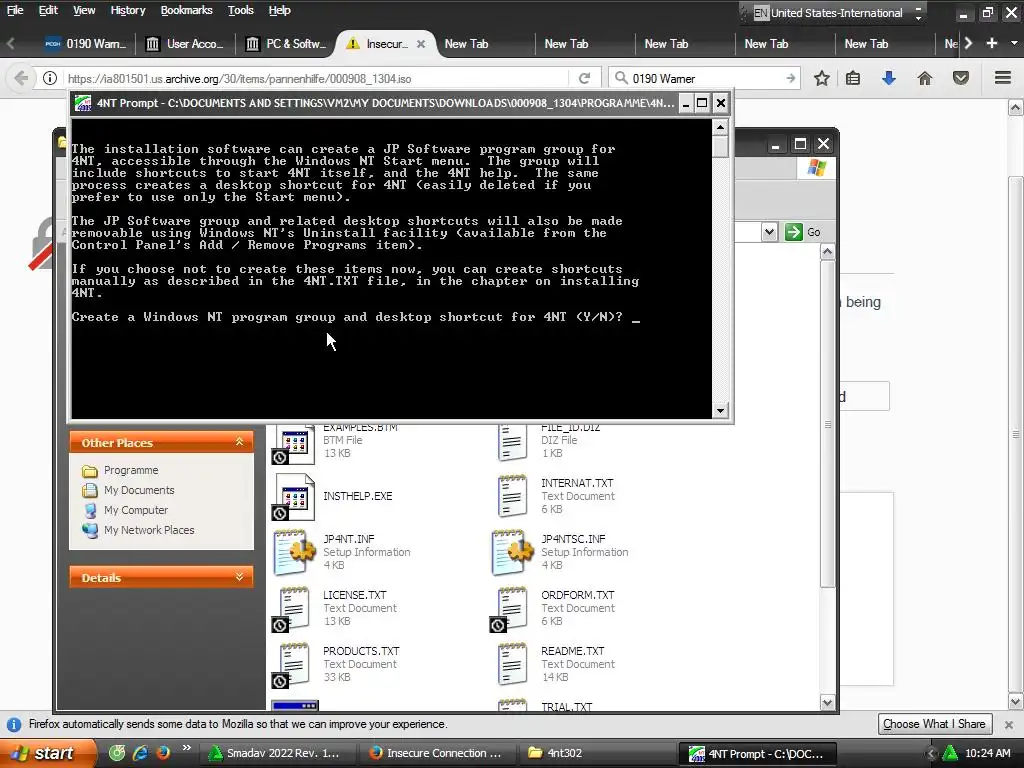1024x768 pixels.
Task: Open My Documents link
Action: (x=139, y=490)
